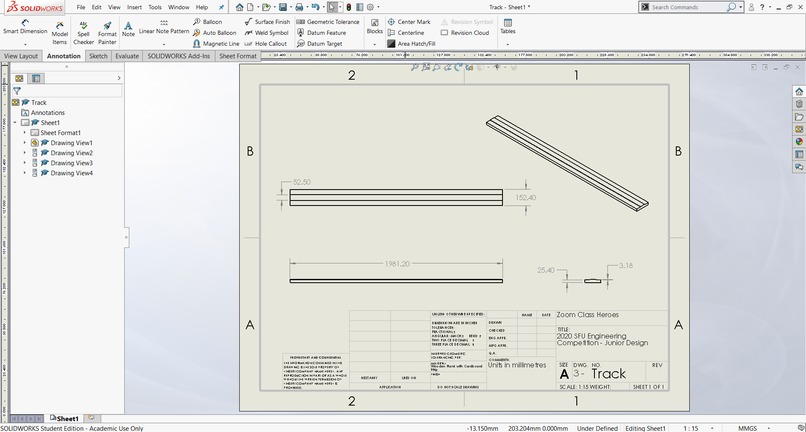806x432 pixels.
Task: Open the Sheet1 tab at the bottom
Action: point(64,419)
